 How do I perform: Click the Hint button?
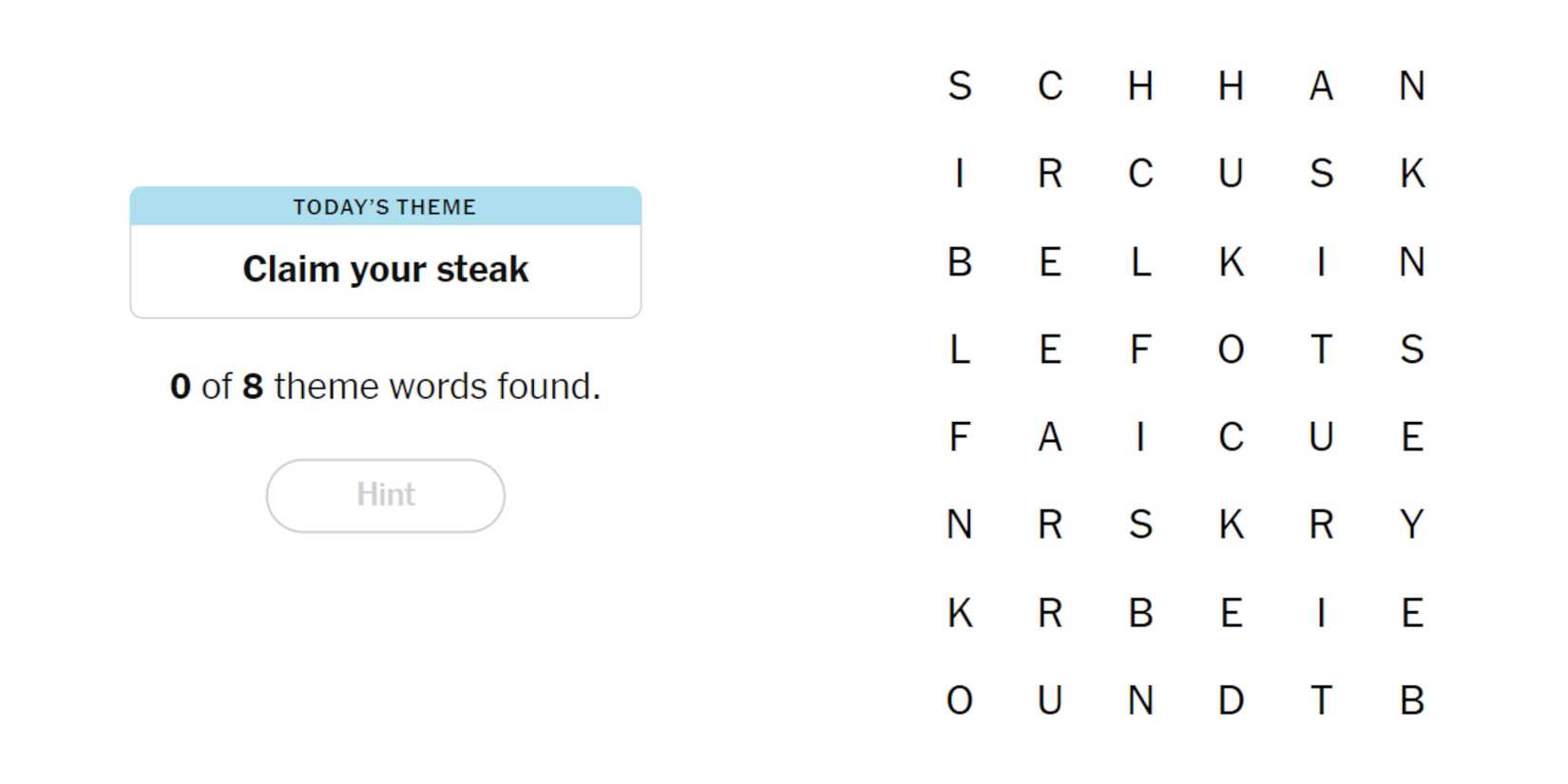point(385,495)
